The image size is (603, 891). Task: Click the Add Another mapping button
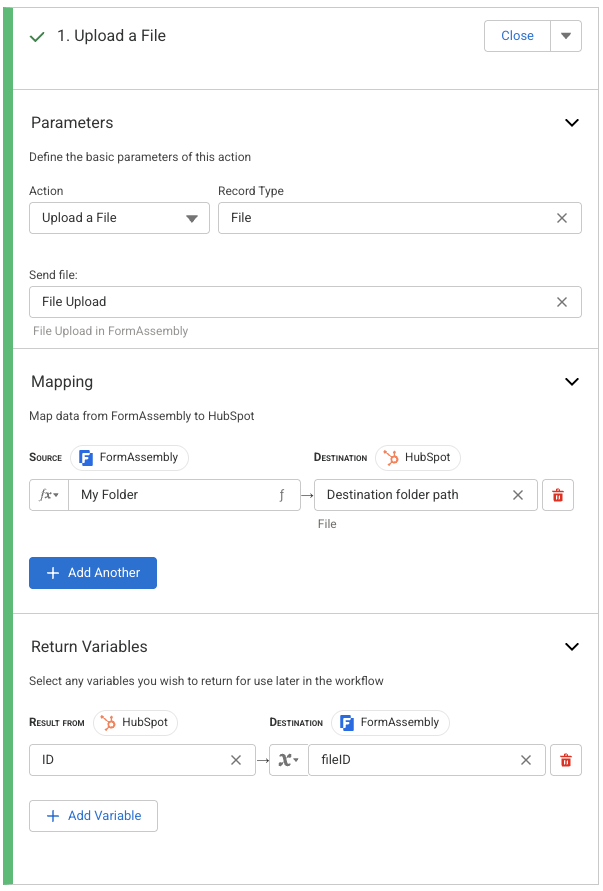(x=93, y=573)
